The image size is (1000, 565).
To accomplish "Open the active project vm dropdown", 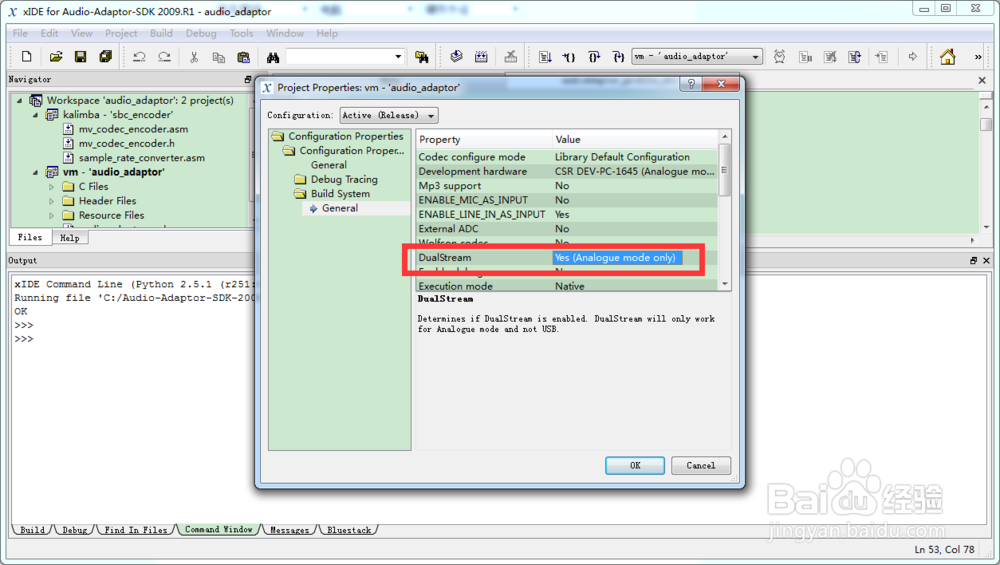I will (697, 57).
